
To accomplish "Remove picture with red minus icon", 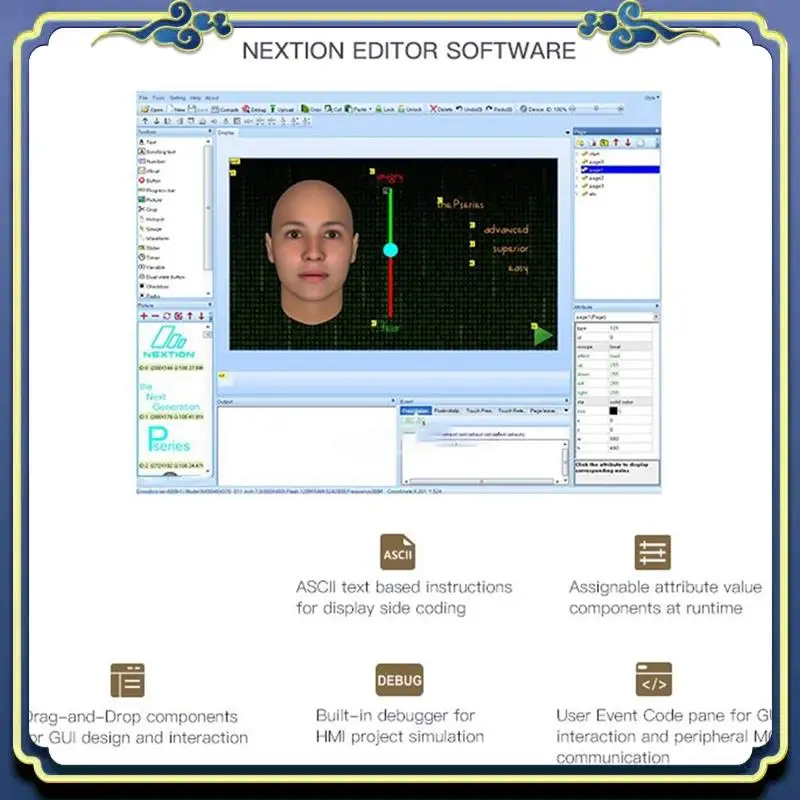I will coord(155,316).
